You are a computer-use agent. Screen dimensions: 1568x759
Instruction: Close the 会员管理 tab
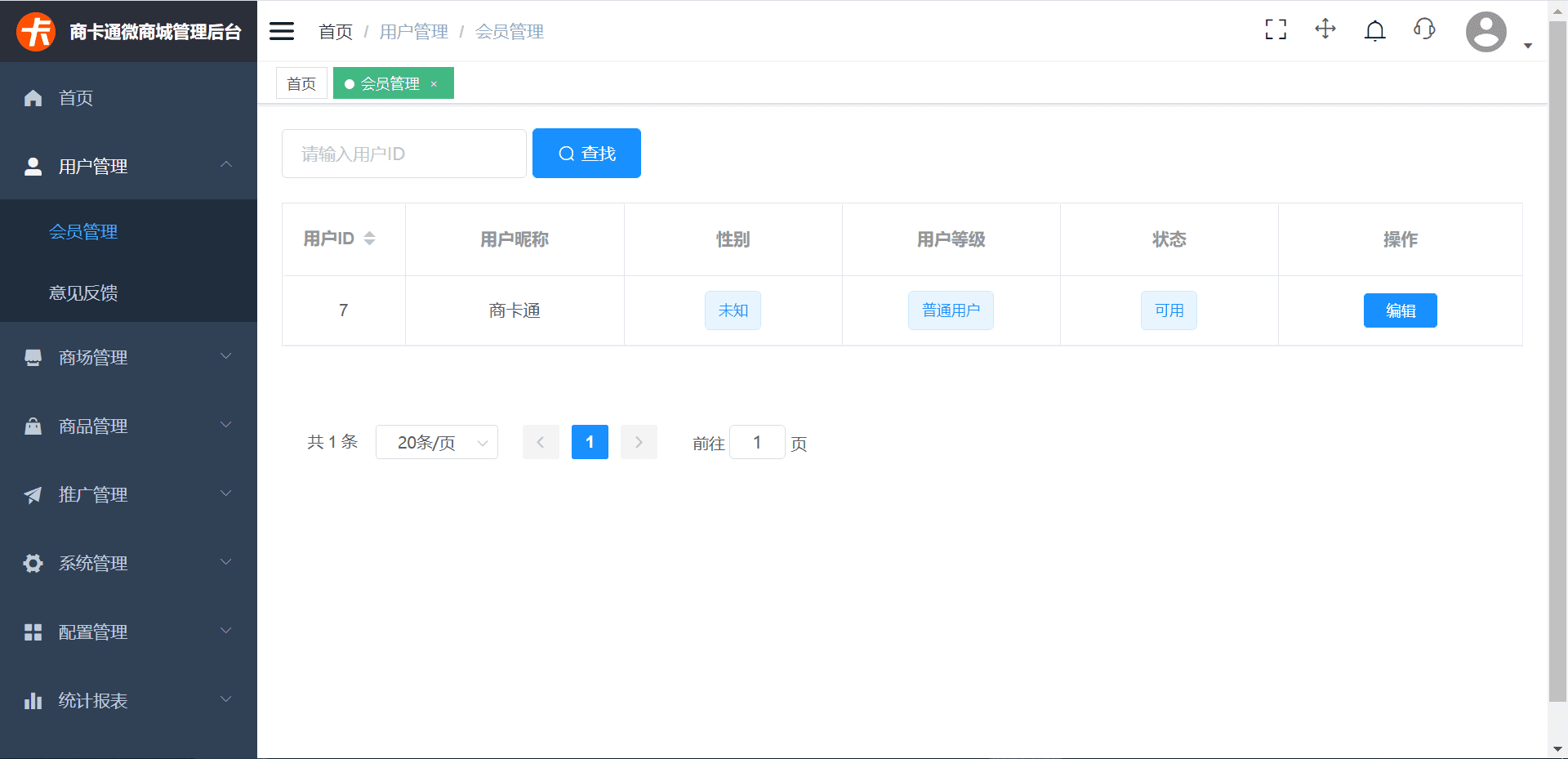point(435,83)
